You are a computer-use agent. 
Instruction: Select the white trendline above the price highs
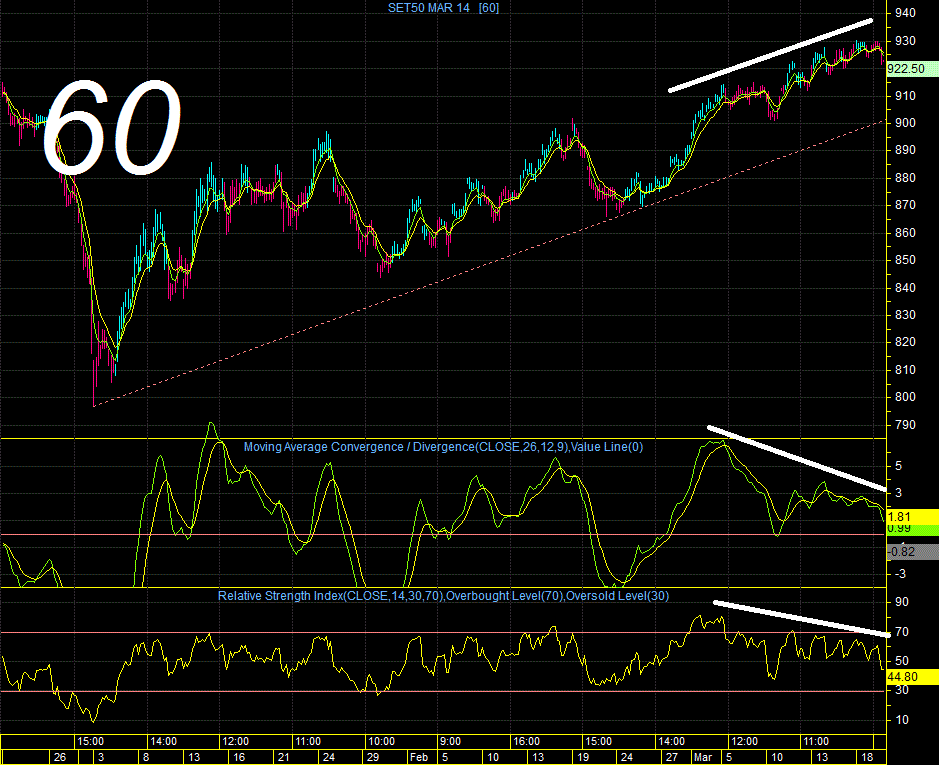pos(771,55)
